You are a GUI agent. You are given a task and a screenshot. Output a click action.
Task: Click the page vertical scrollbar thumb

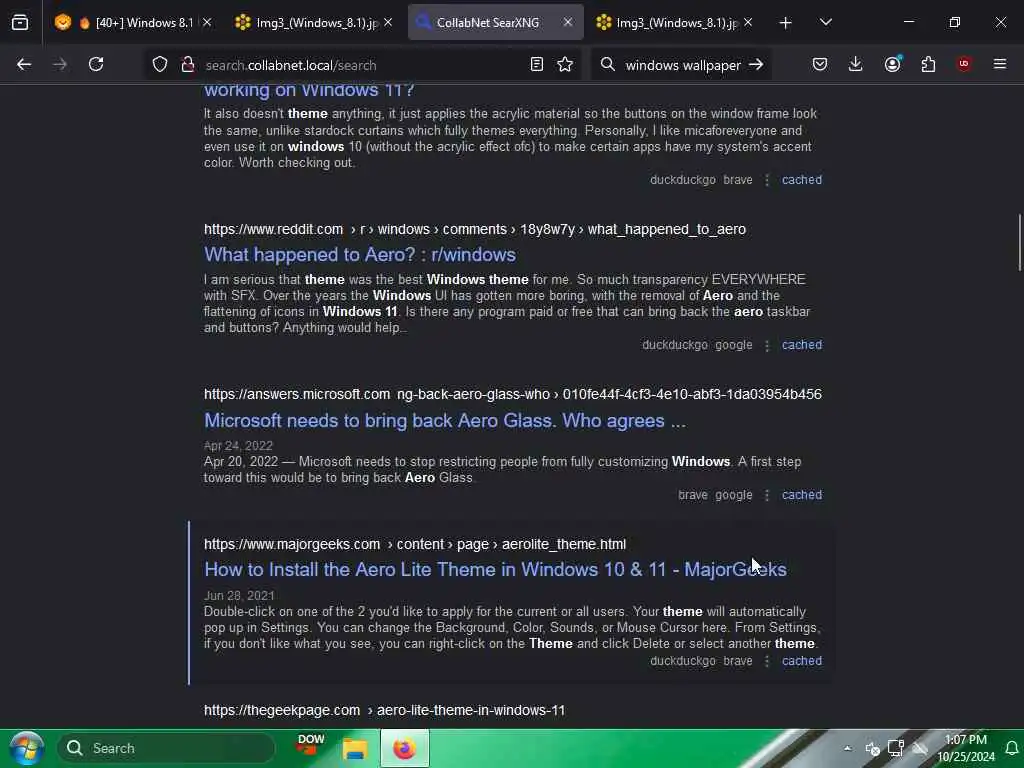tap(1019, 242)
